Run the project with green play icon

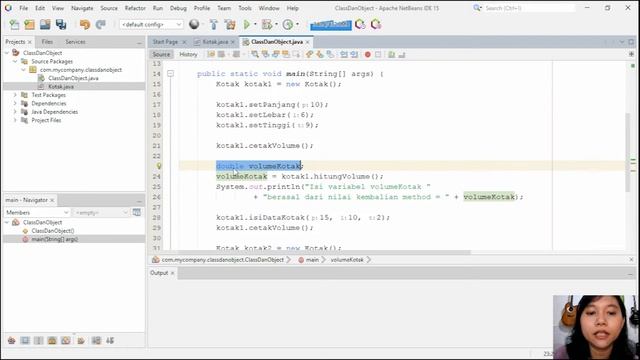point(247,24)
